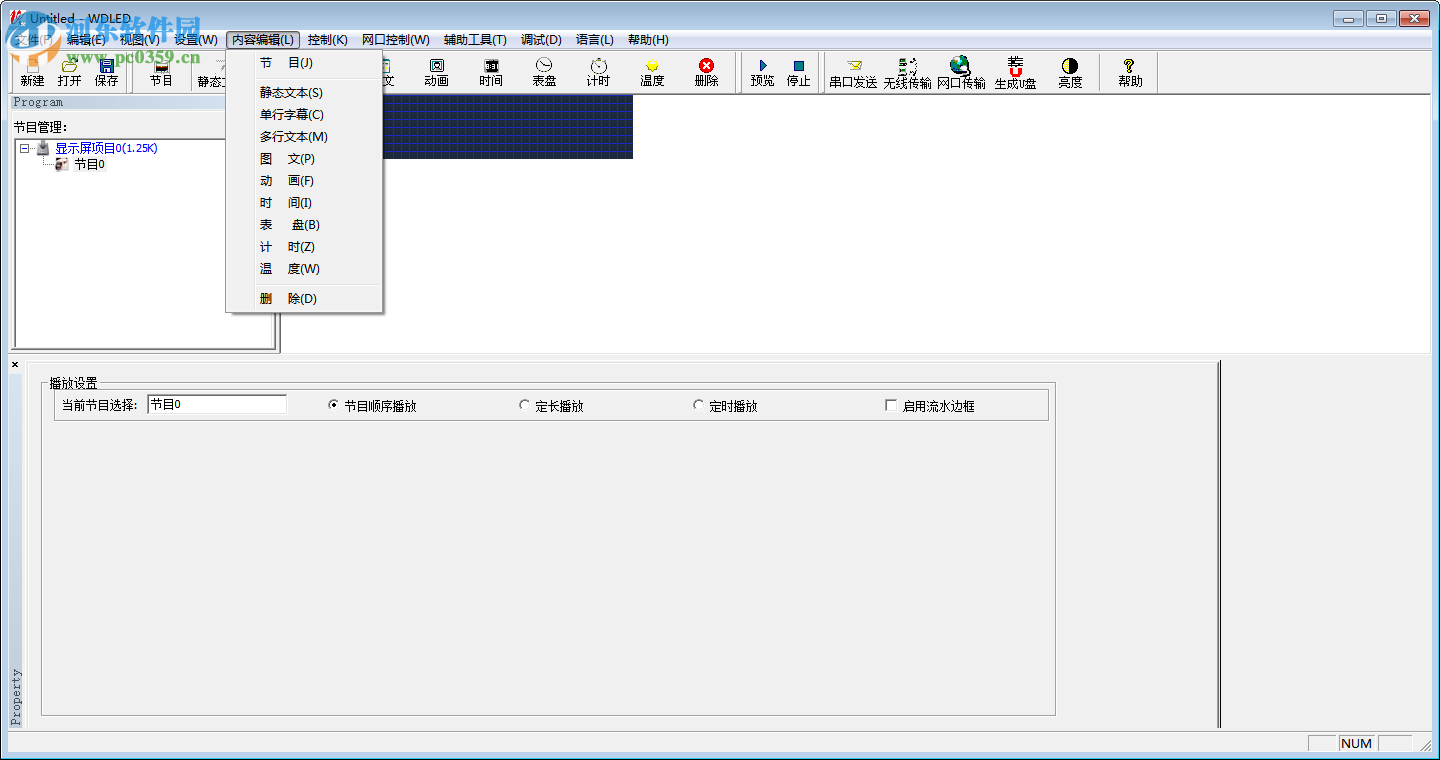
Task: Click the red 删除 (Delete) toolbar icon
Action: pyautogui.click(x=706, y=73)
